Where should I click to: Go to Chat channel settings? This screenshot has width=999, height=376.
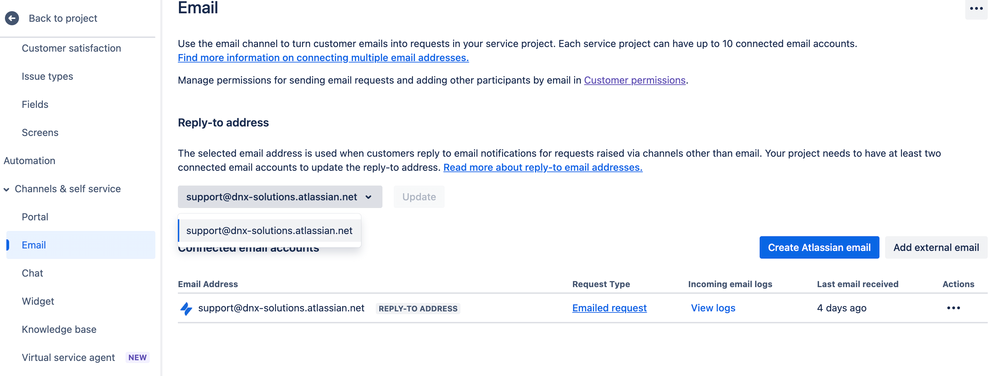[x=32, y=273]
